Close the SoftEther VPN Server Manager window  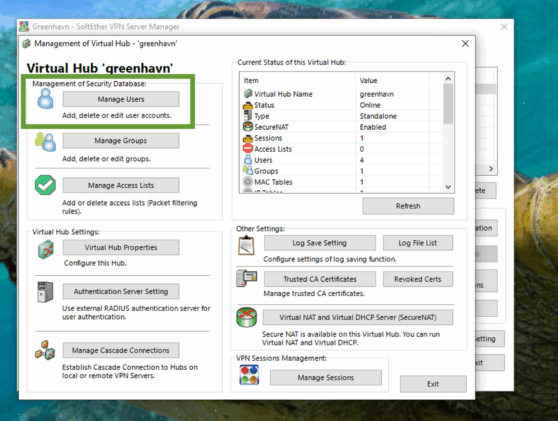504,27
